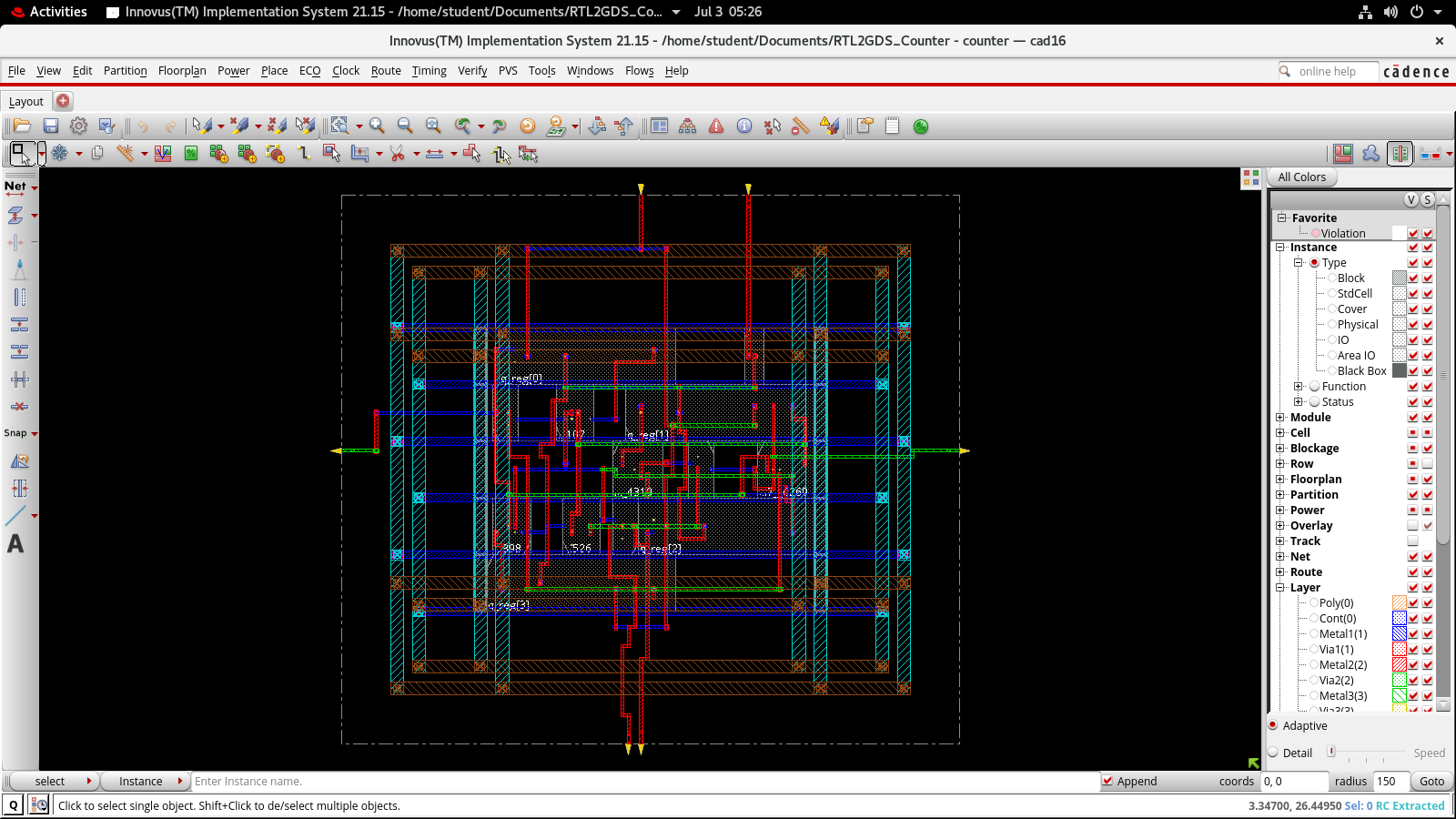
Task: Click the blue info circle icon
Action: pyautogui.click(x=744, y=126)
